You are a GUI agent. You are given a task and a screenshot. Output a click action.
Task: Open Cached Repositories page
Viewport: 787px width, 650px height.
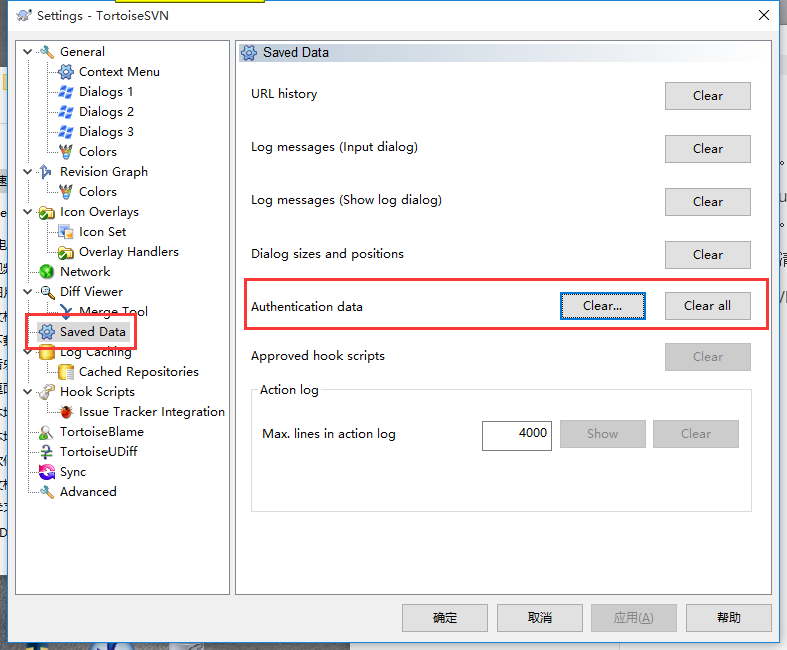click(139, 372)
